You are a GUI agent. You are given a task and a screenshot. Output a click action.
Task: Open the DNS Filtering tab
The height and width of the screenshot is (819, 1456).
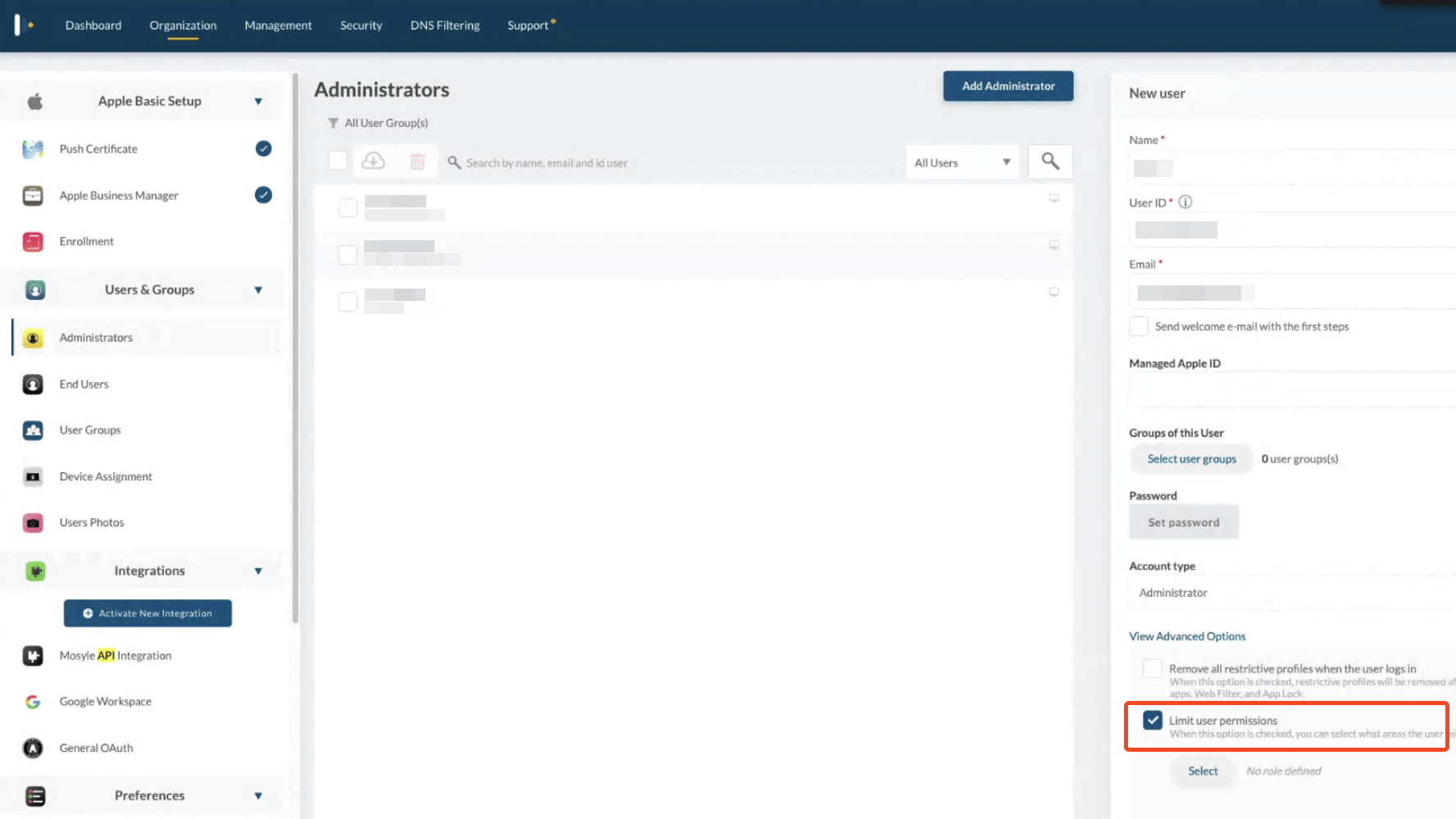[445, 25]
